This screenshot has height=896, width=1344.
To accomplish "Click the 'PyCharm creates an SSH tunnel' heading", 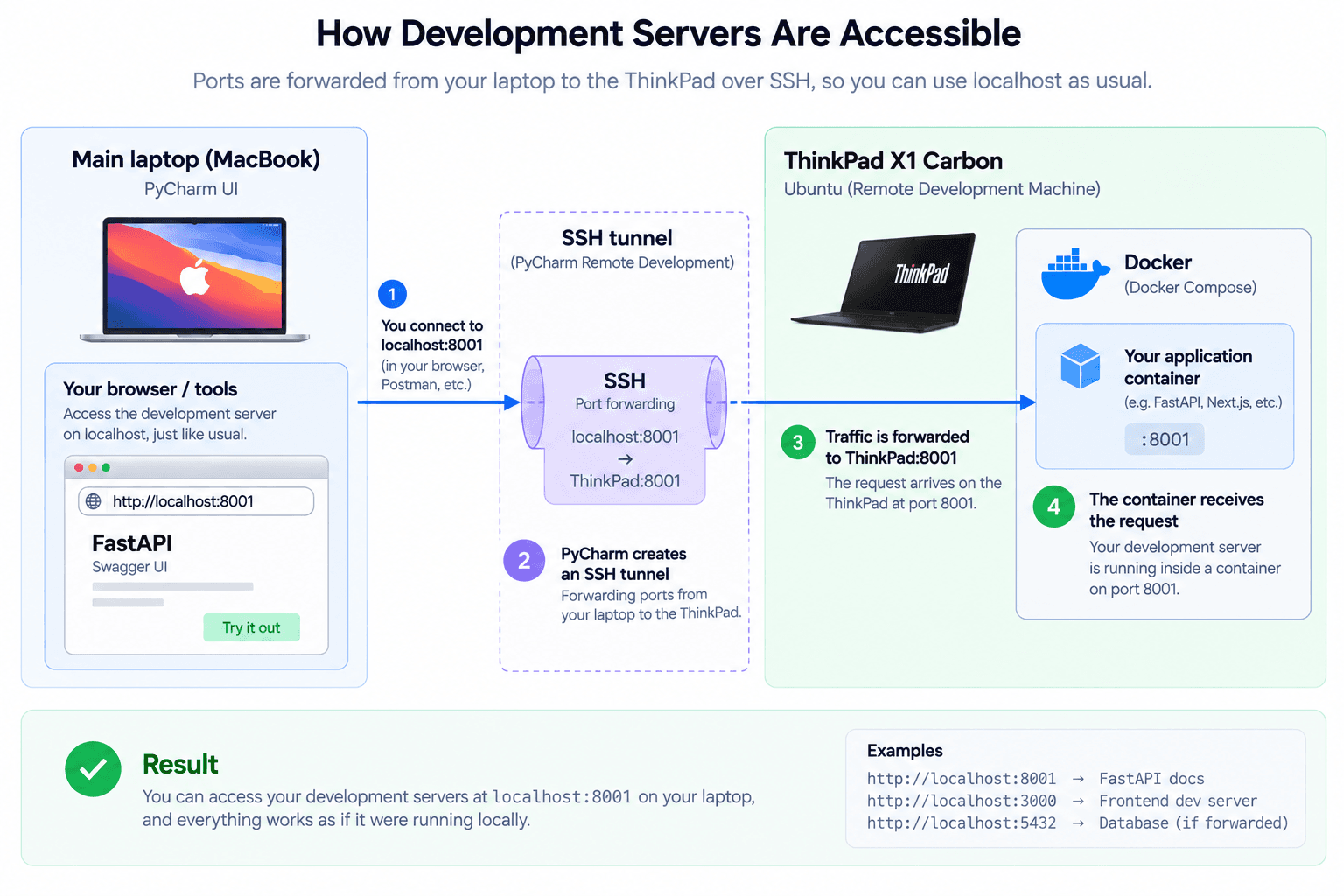I will (x=623, y=564).
